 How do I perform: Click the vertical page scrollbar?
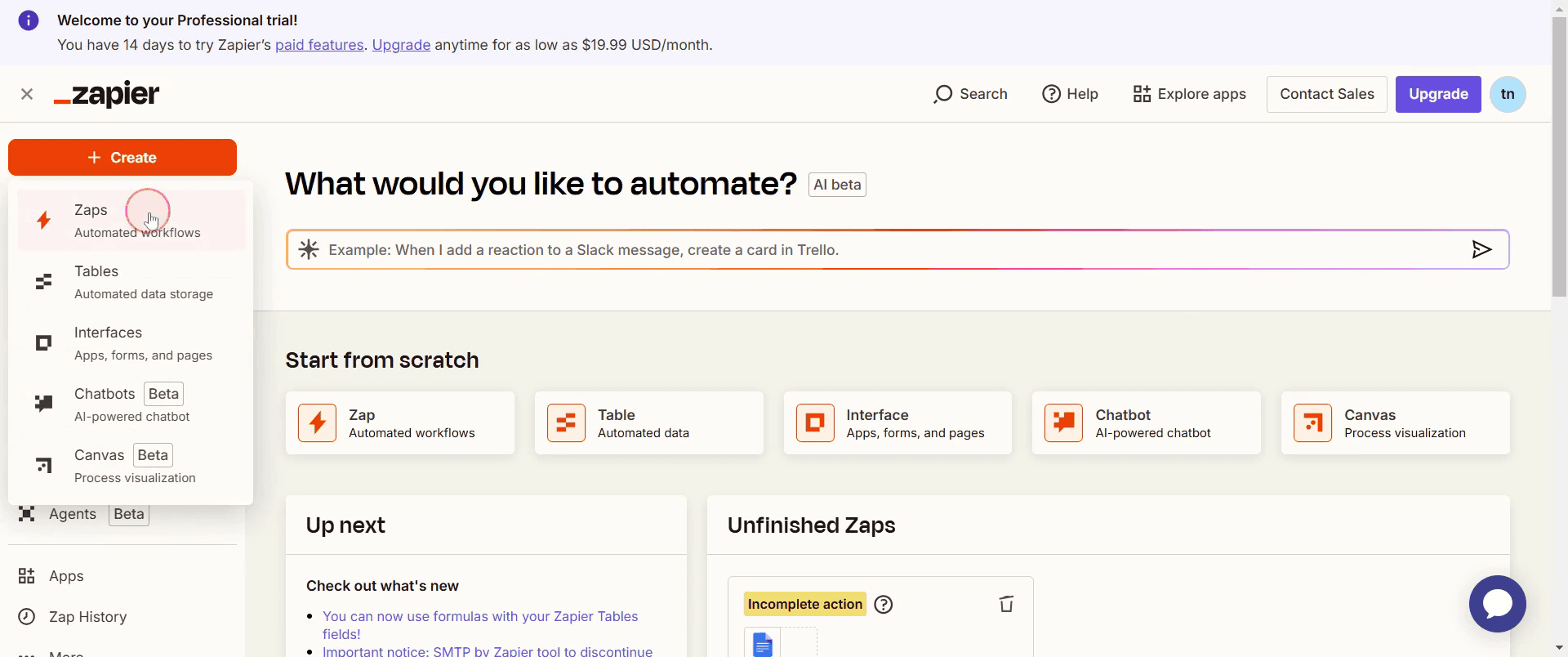pyautogui.click(x=1559, y=156)
